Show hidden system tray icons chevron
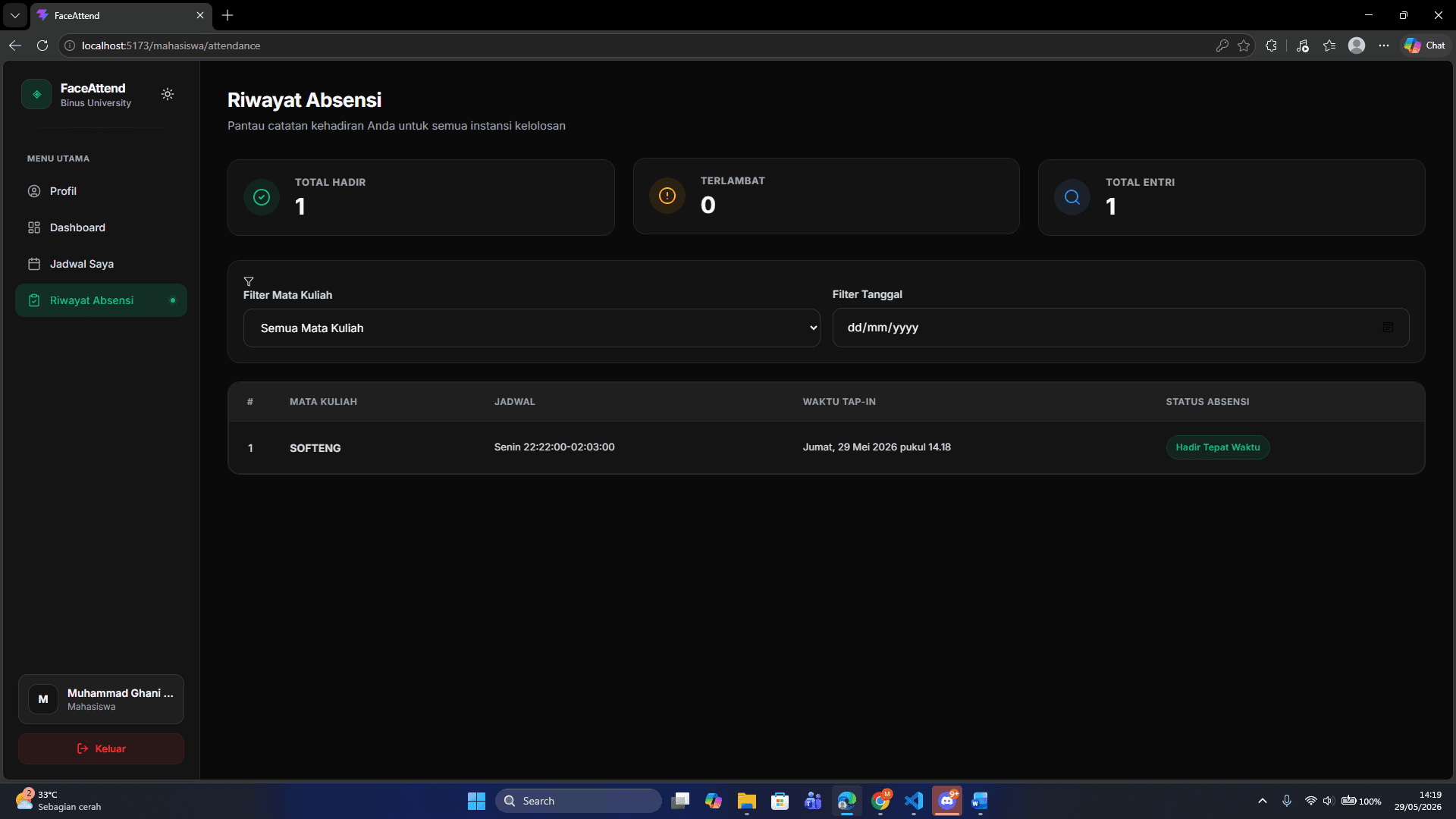 point(1263,801)
